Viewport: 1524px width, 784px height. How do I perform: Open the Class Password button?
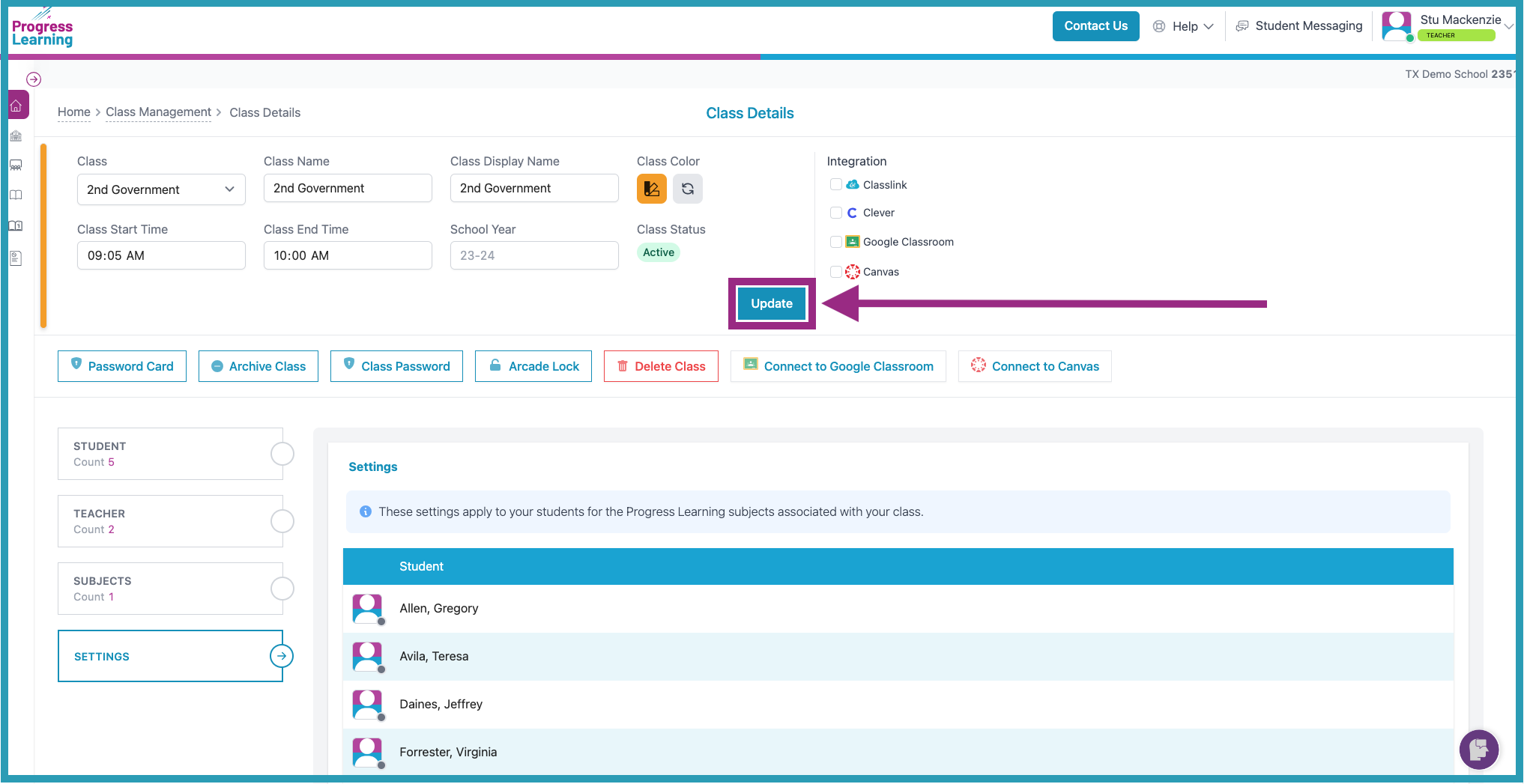[396, 366]
